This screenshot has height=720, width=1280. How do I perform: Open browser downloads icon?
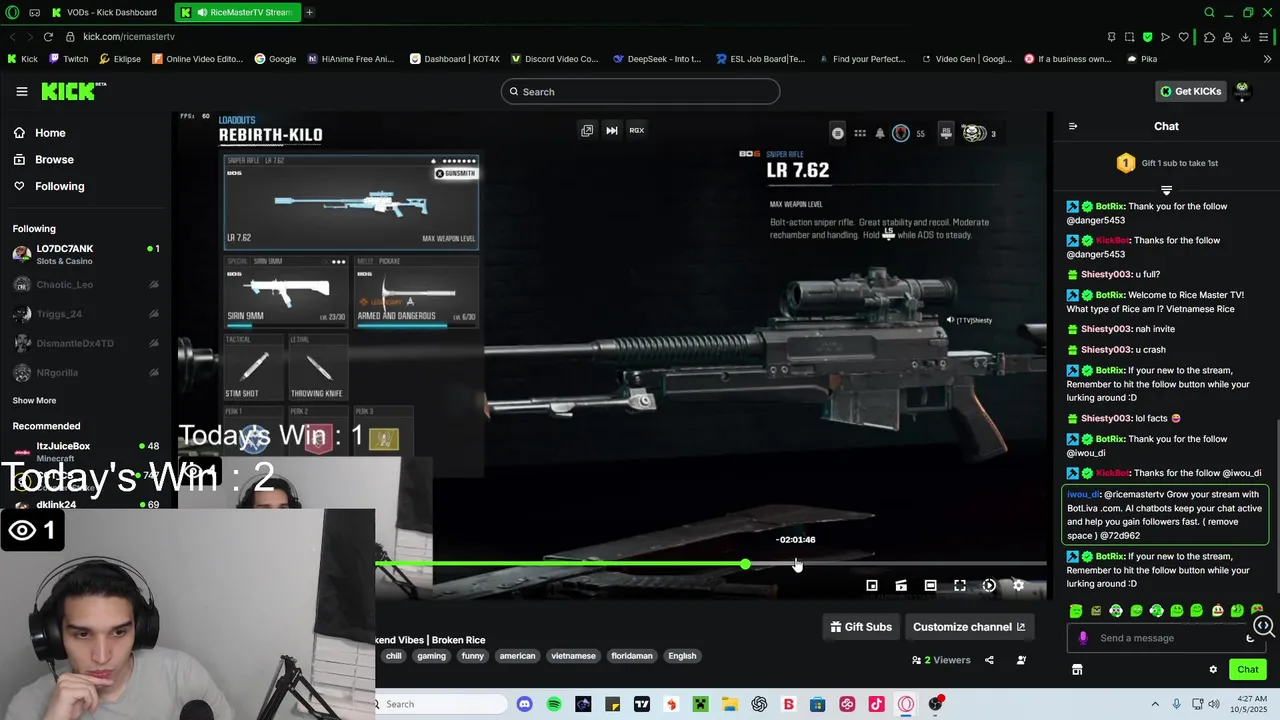pyautogui.click(x=1246, y=37)
